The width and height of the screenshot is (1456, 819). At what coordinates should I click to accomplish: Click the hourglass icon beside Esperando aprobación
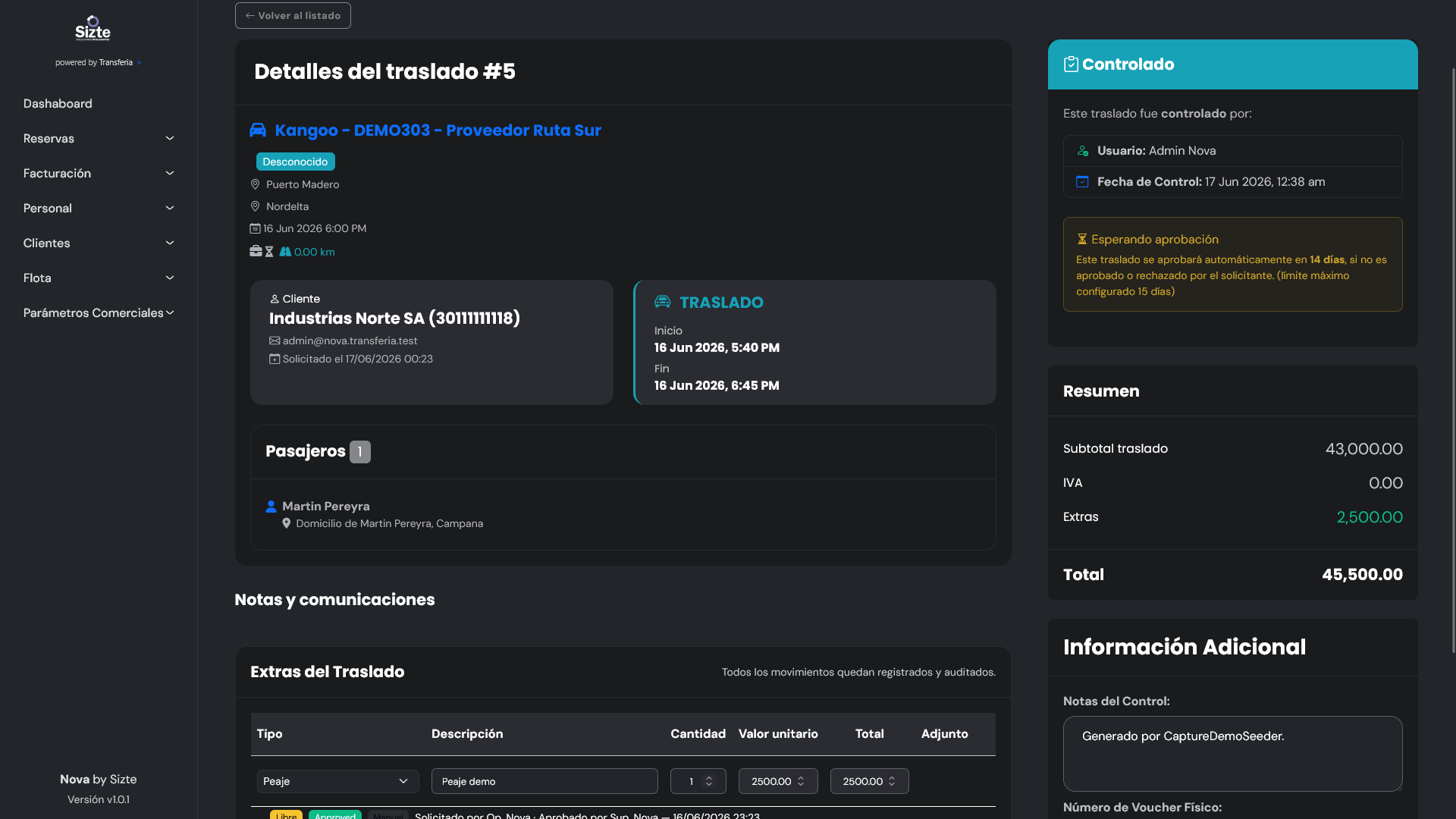click(x=1082, y=240)
